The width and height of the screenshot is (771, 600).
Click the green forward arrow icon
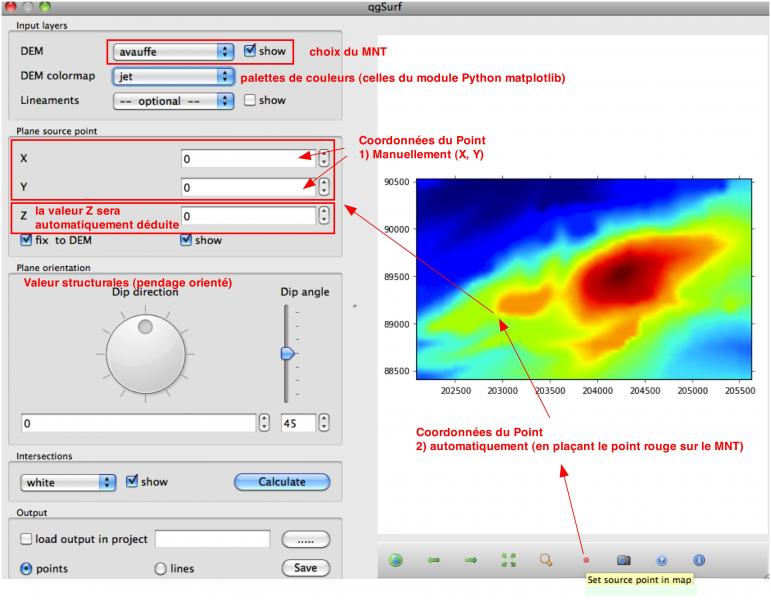(471, 560)
